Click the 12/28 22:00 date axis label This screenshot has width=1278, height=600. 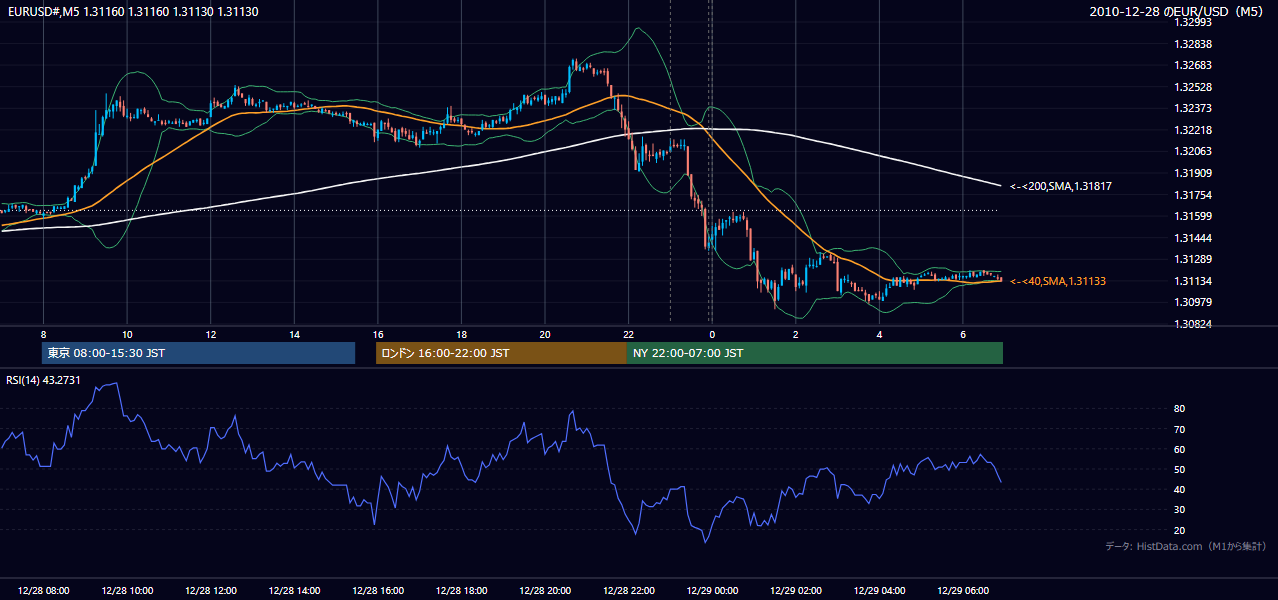628,591
